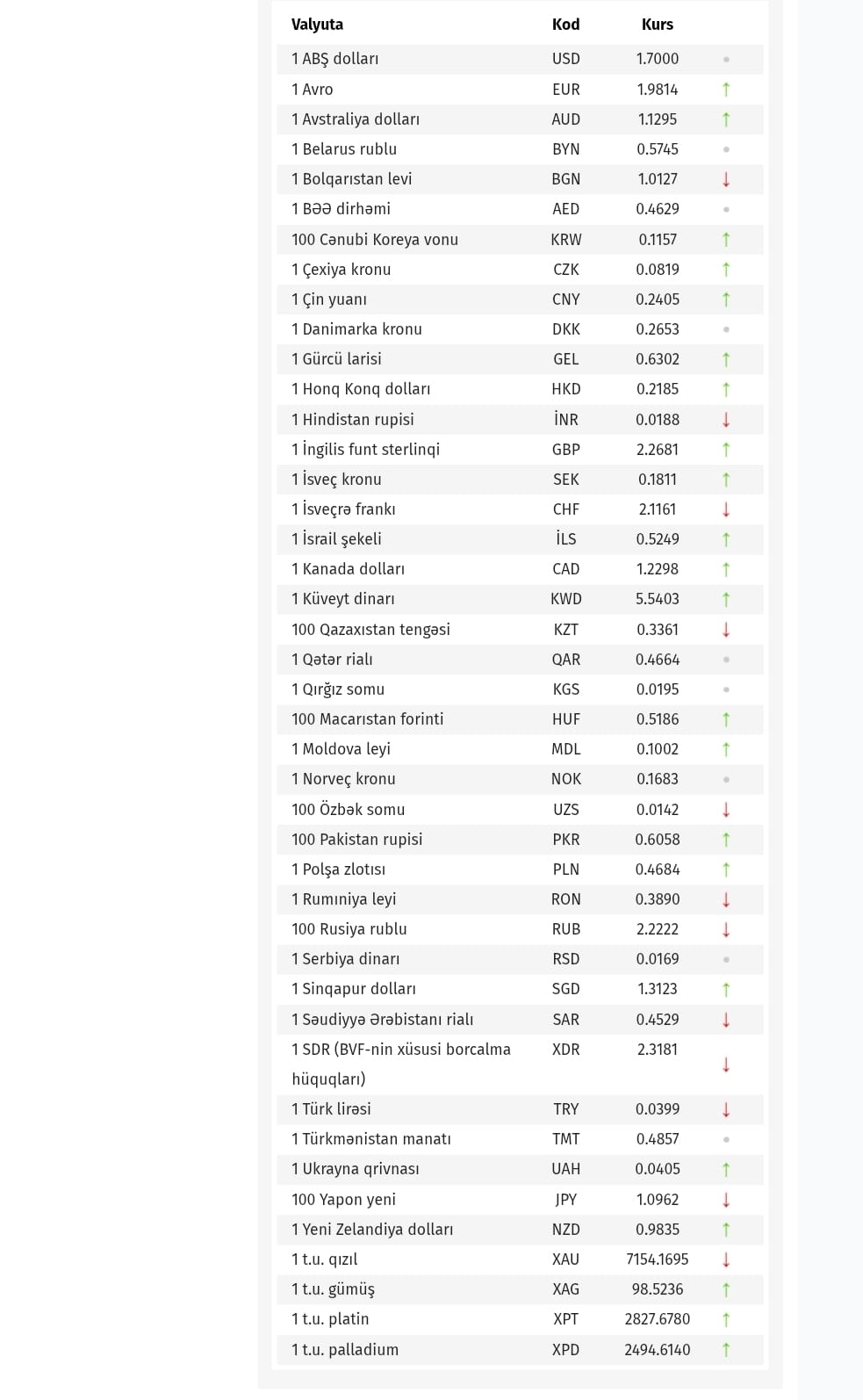Click the up arrow for KWD dinar
The height and width of the screenshot is (1400, 863).
click(726, 599)
